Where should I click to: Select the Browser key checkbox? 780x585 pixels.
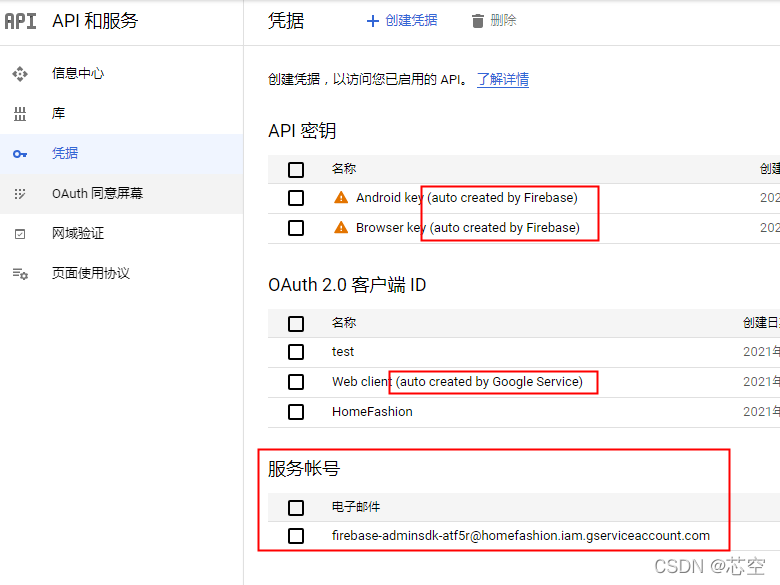coord(296,228)
